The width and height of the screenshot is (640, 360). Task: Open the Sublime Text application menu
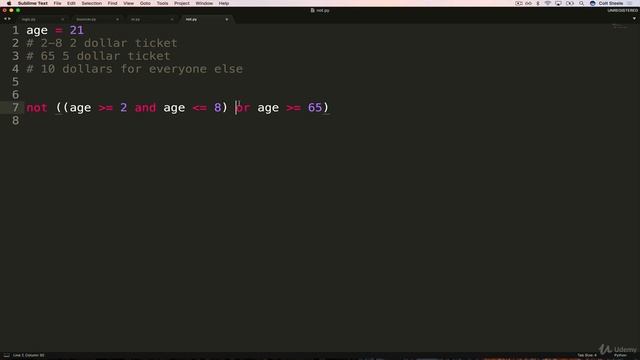33,3
